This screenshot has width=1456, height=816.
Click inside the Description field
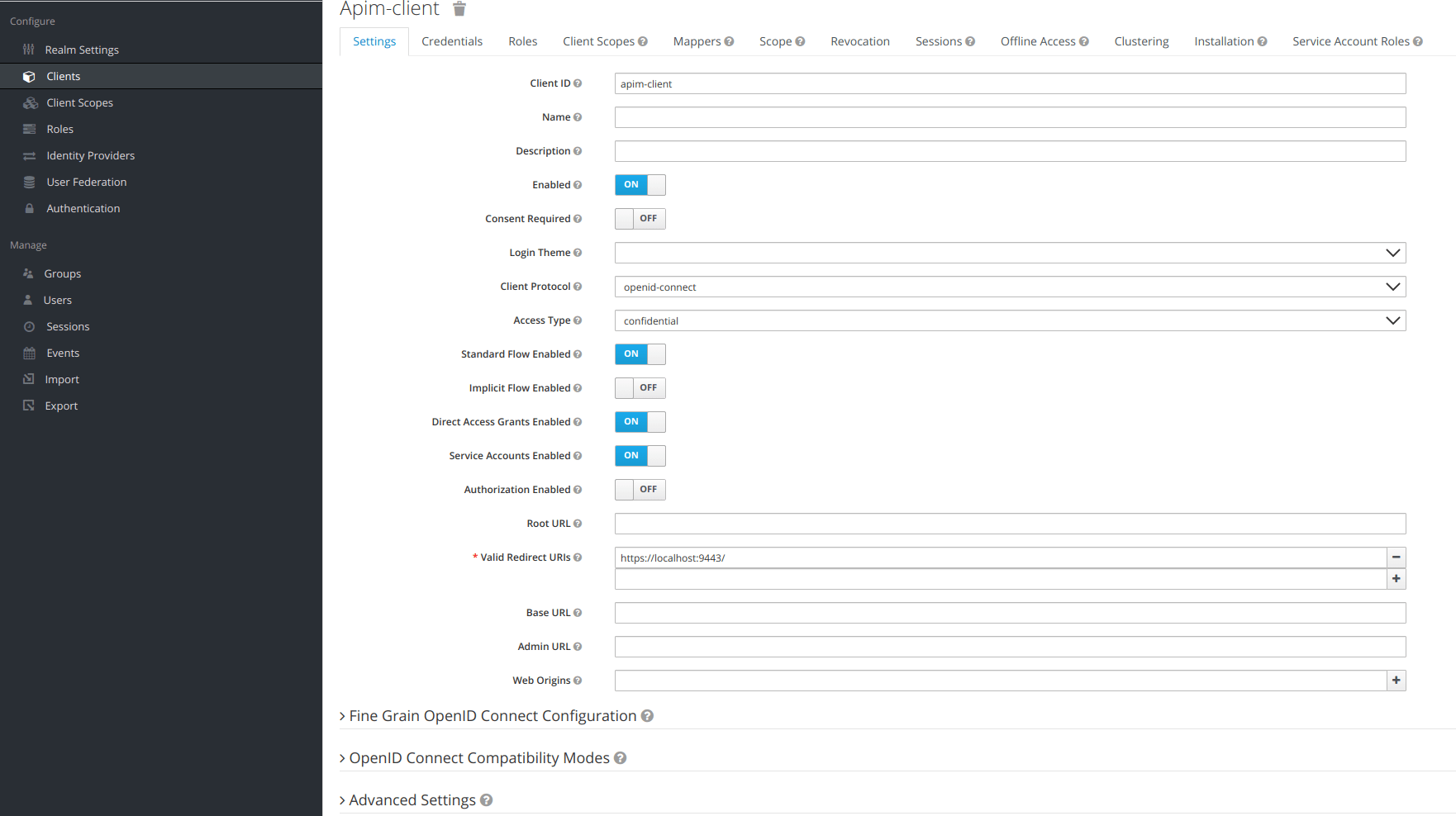1010,151
